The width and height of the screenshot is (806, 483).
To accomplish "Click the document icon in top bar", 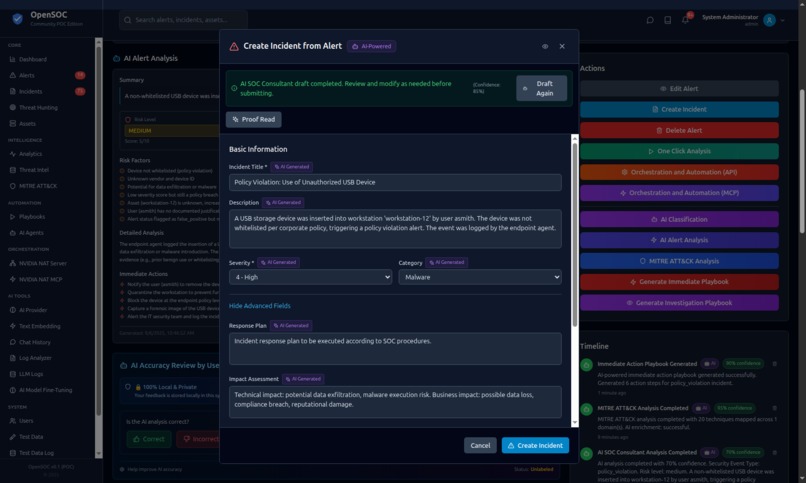I will tap(667, 21).
